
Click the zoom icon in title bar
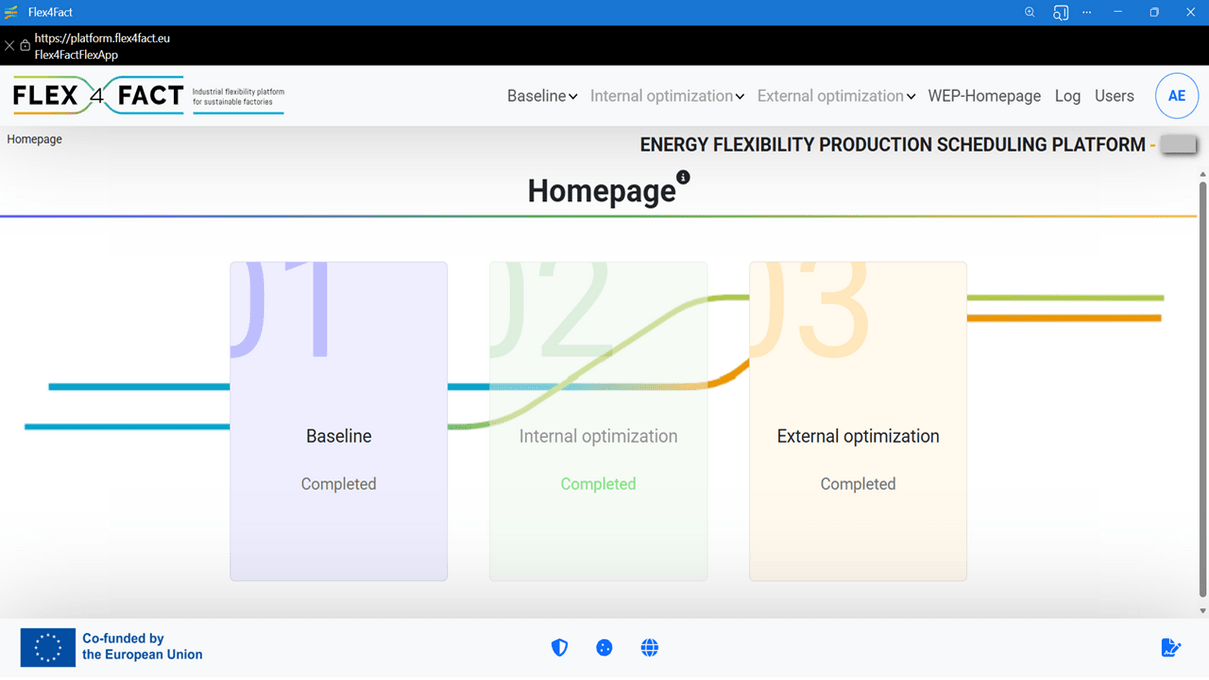click(1030, 12)
